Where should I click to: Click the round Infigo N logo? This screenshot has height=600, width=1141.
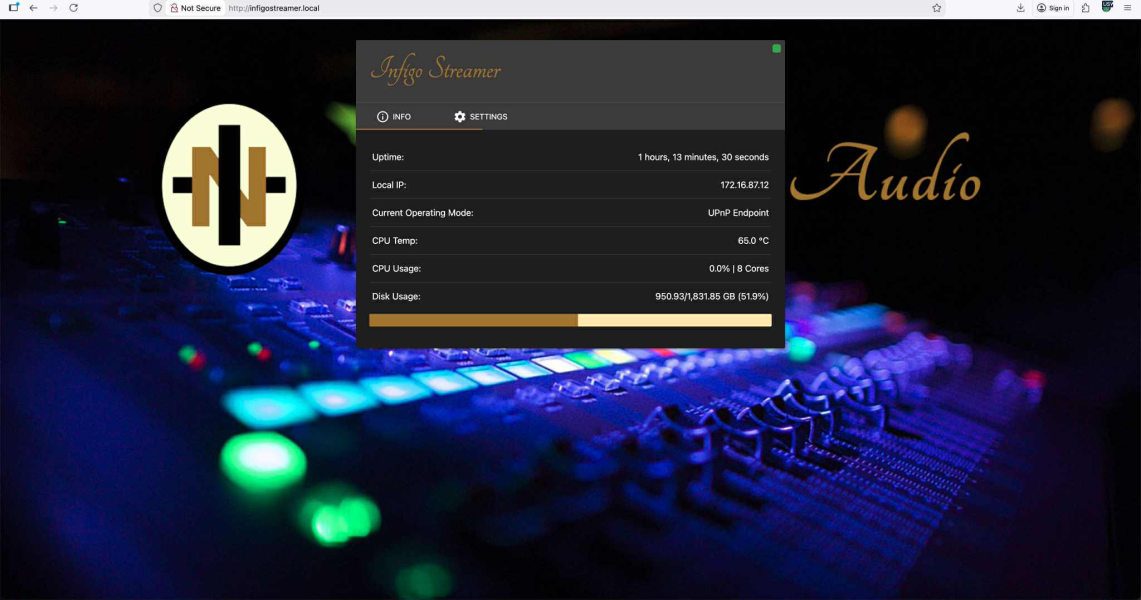[229, 185]
